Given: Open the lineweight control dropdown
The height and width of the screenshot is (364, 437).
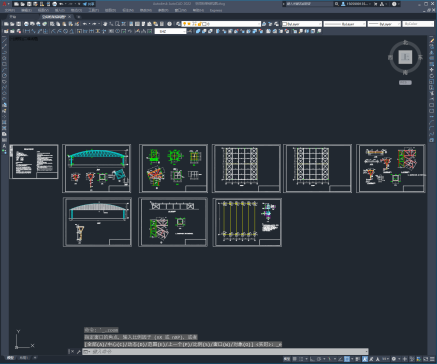Looking at the screenshot, I should (384, 24).
